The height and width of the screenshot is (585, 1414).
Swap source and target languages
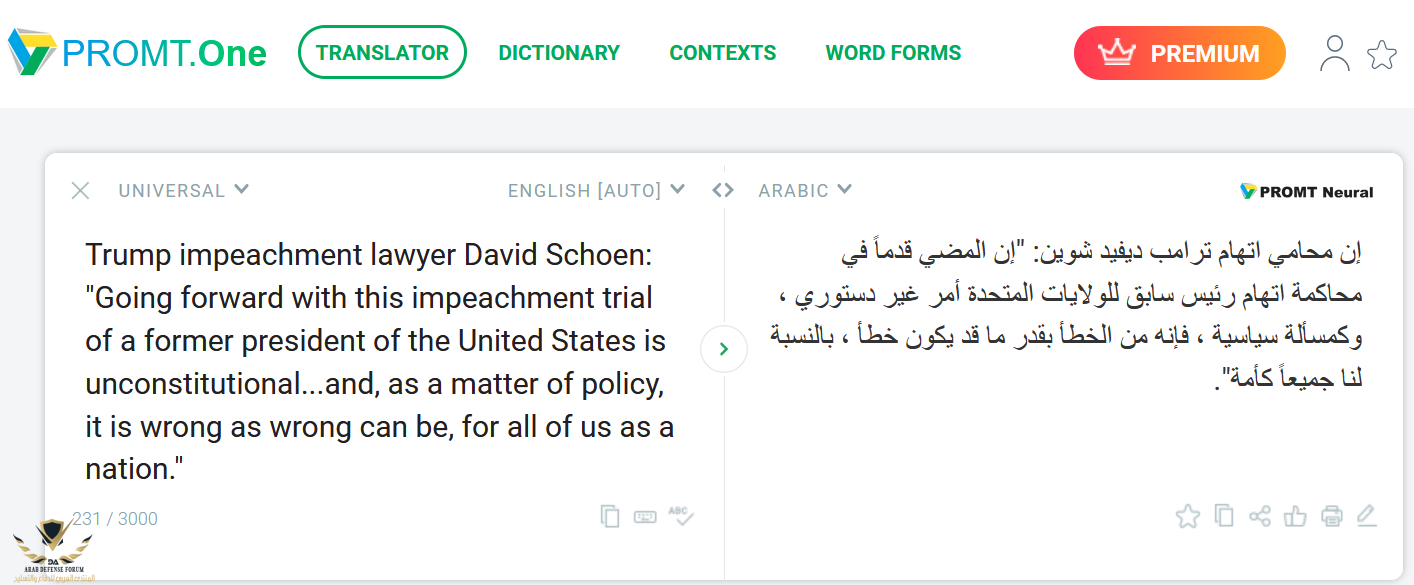723,190
